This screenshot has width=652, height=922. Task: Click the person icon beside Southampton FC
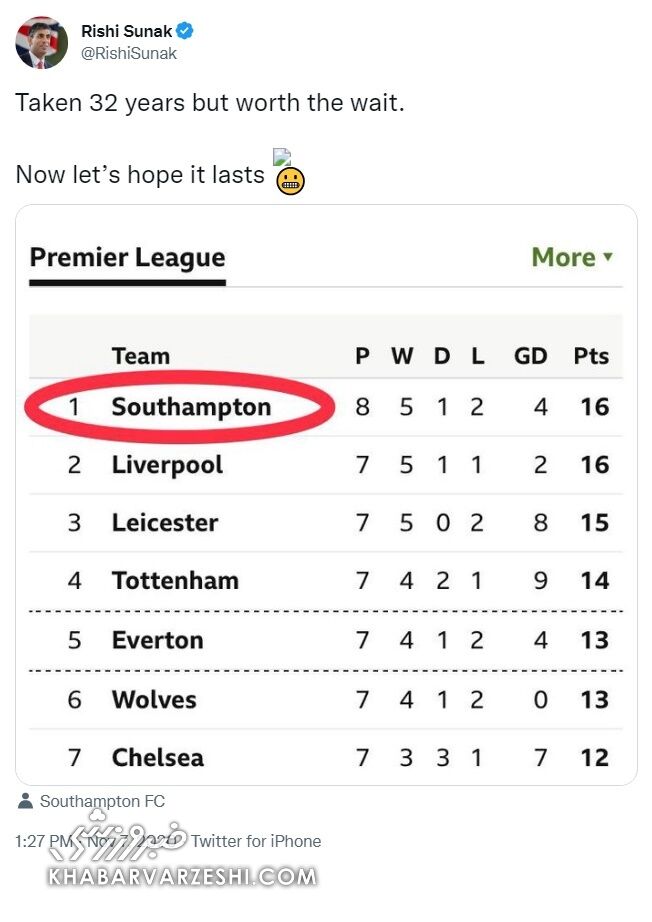(x=26, y=801)
